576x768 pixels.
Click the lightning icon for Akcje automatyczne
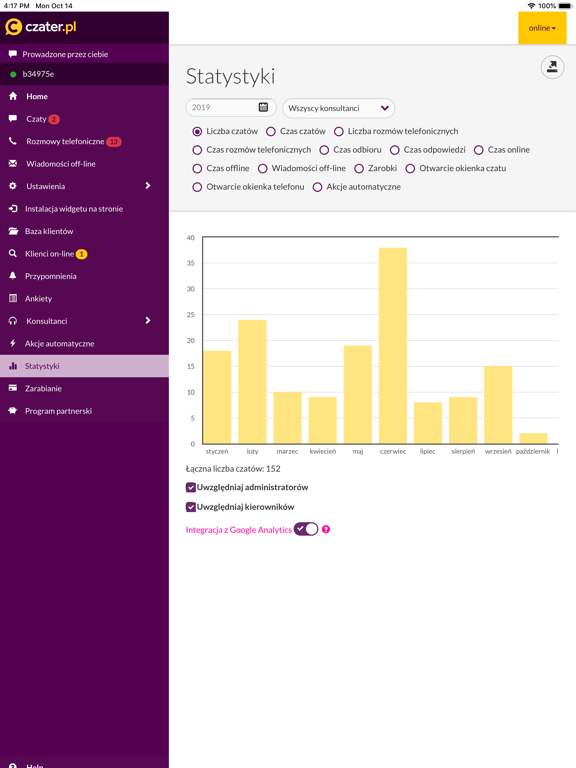coord(13,343)
